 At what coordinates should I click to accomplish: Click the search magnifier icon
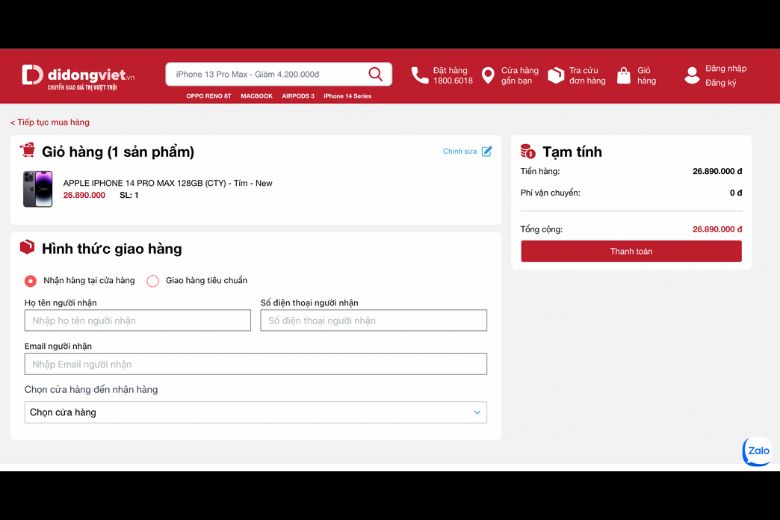point(376,74)
